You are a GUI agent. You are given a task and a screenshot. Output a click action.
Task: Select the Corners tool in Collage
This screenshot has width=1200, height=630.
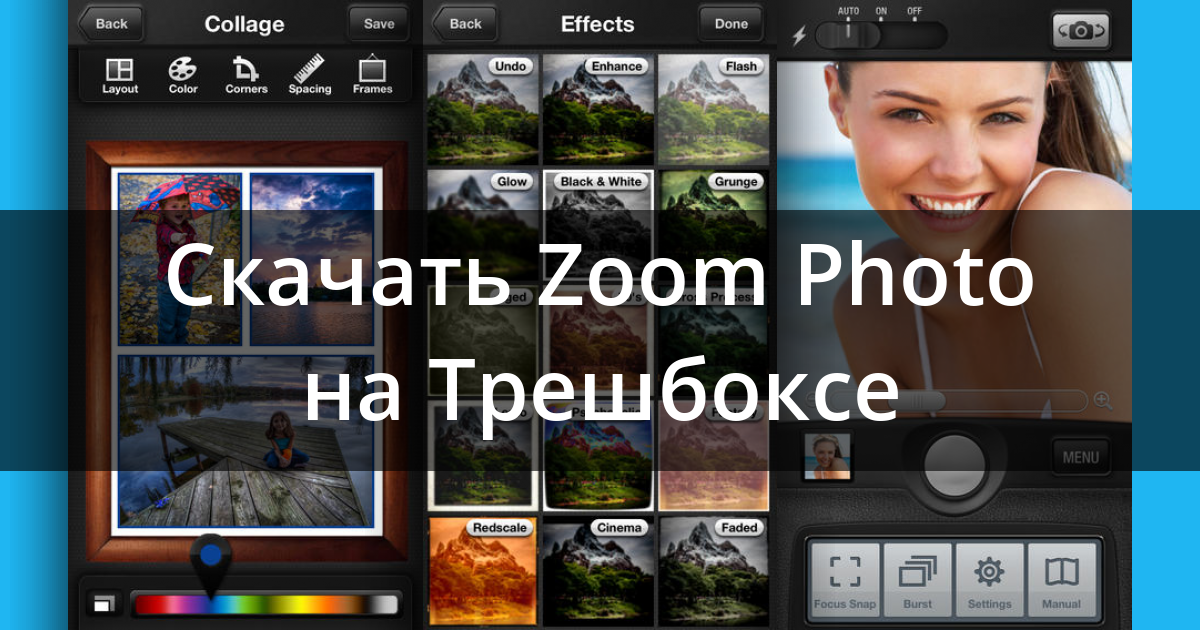(x=246, y=76)
